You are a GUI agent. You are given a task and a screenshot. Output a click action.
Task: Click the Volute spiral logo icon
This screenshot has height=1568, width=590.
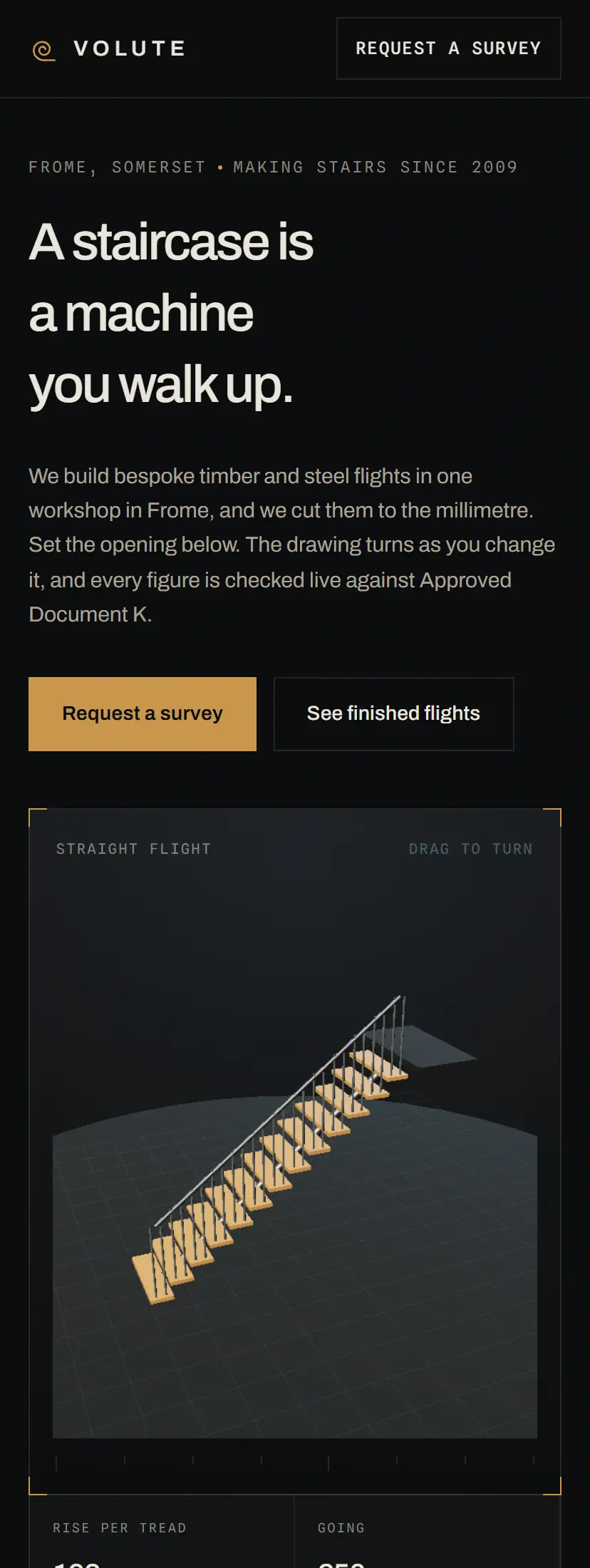[44, 51]
